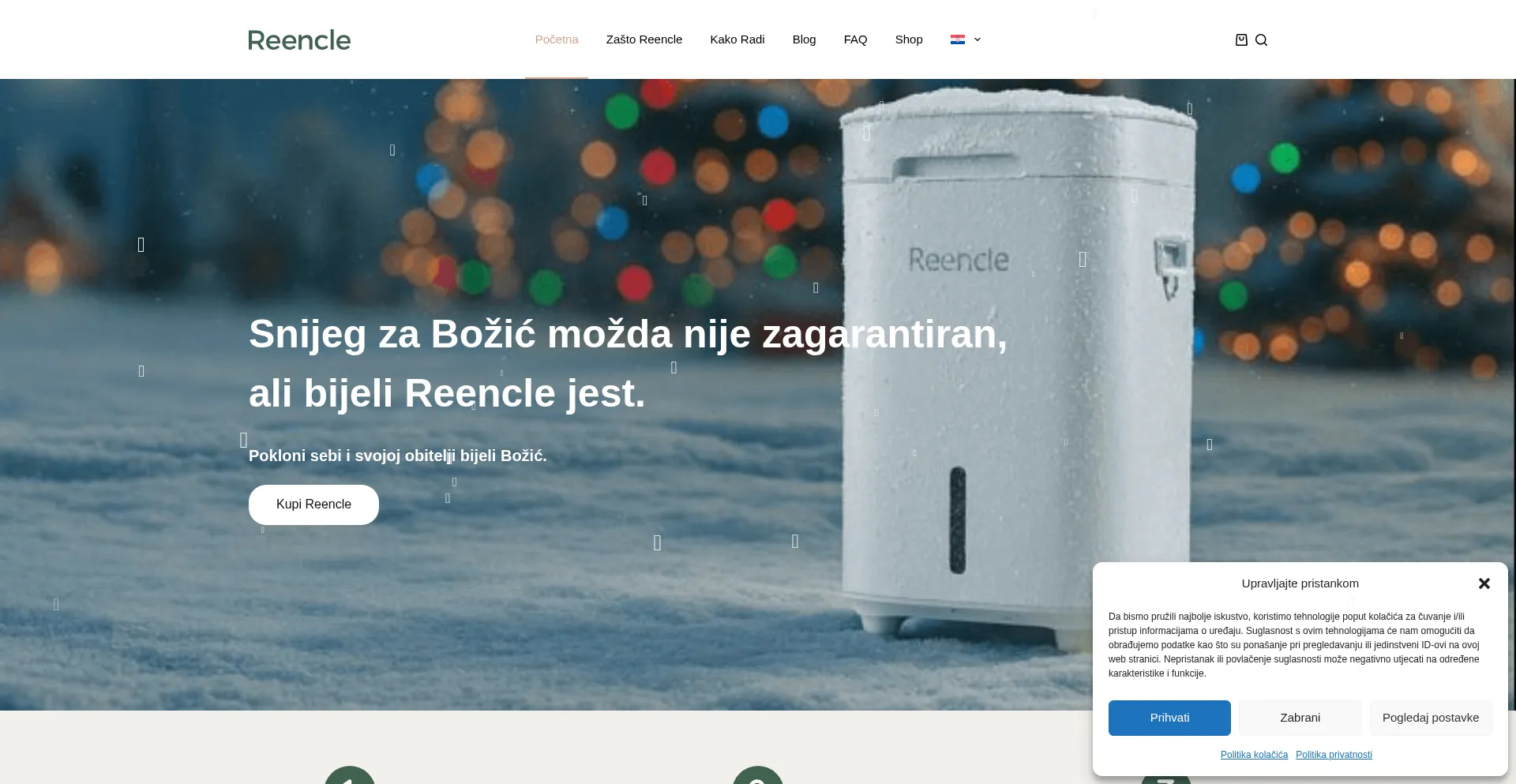Open the search magnifier icon
Image resolution: width=1516 pixels, height=784 pixels.
coord(1261,39)
